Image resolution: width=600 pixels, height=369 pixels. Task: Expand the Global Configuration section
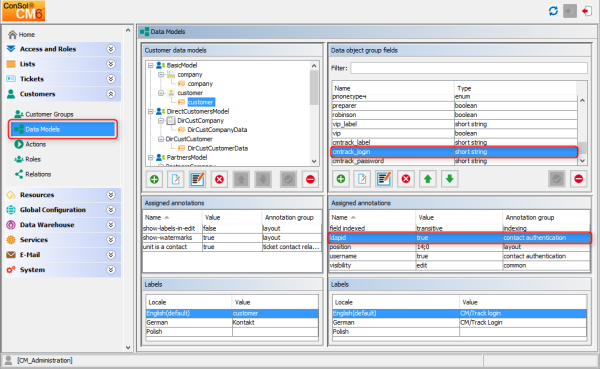(111, 210)
